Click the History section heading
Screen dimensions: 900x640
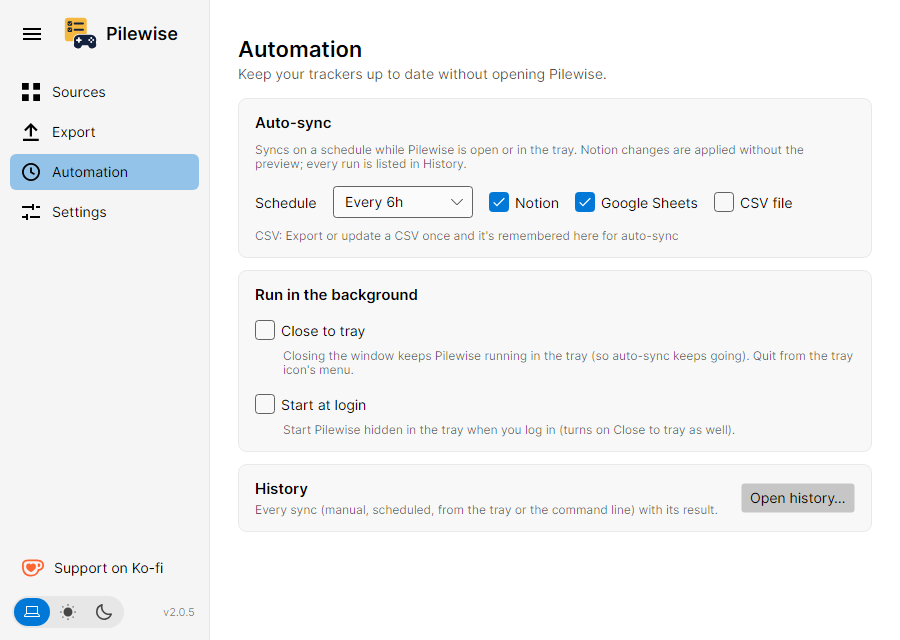pyautogui.click(x=281, y=489)
